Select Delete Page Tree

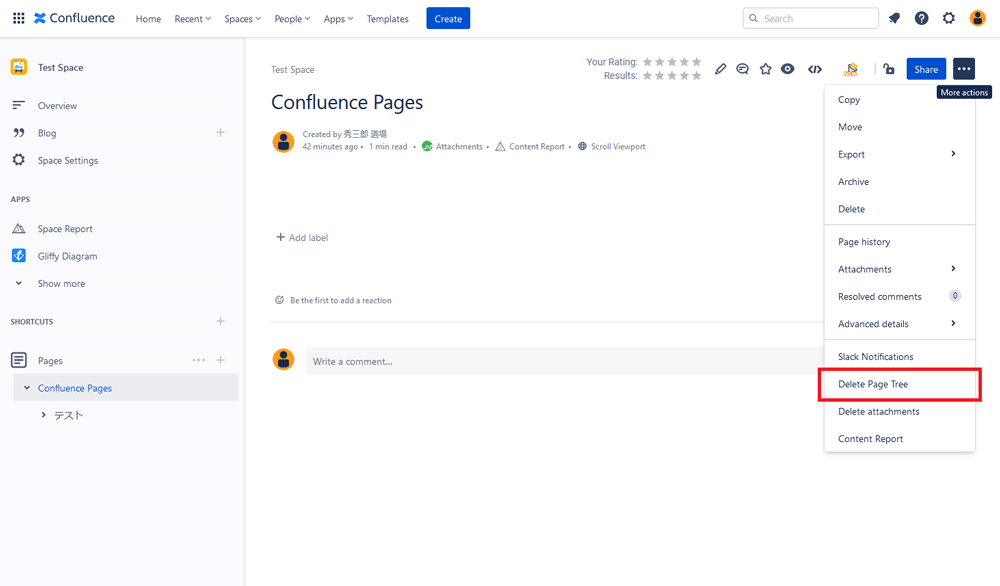click(x=899, y=384)
